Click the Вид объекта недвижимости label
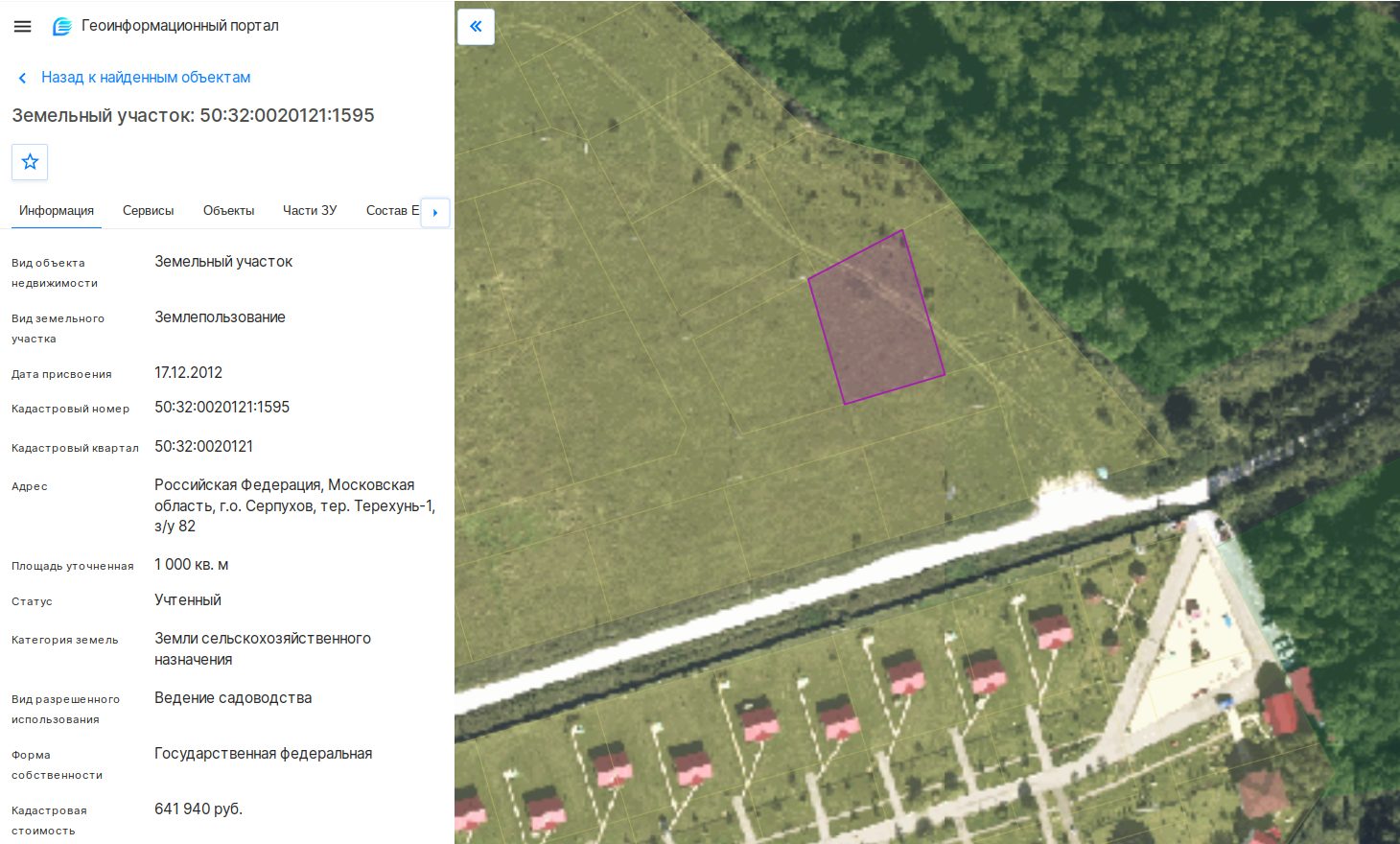Image resolution: width=1400 pixels, height=844 pixels. pyautogui.click(x=55, y=273)
